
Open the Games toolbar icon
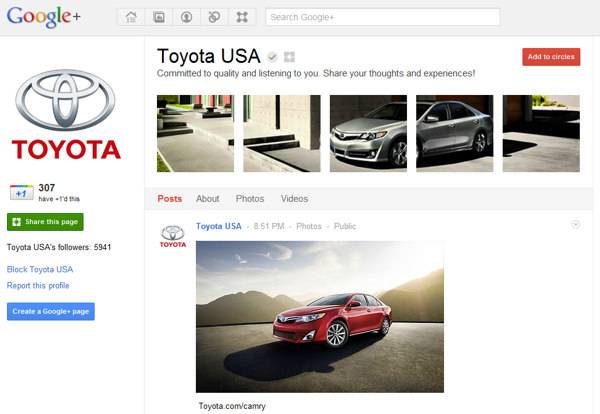[x=242, y=17]
